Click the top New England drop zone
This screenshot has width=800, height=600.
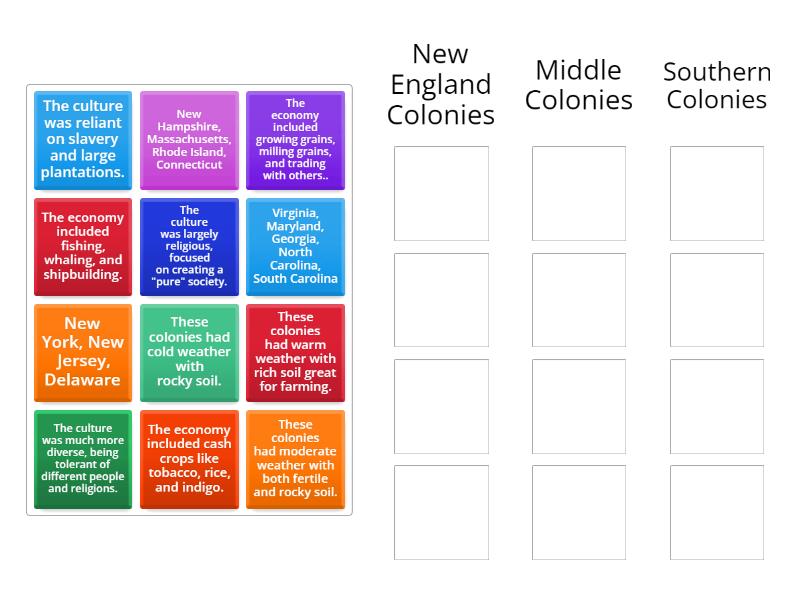click(441, 190)
